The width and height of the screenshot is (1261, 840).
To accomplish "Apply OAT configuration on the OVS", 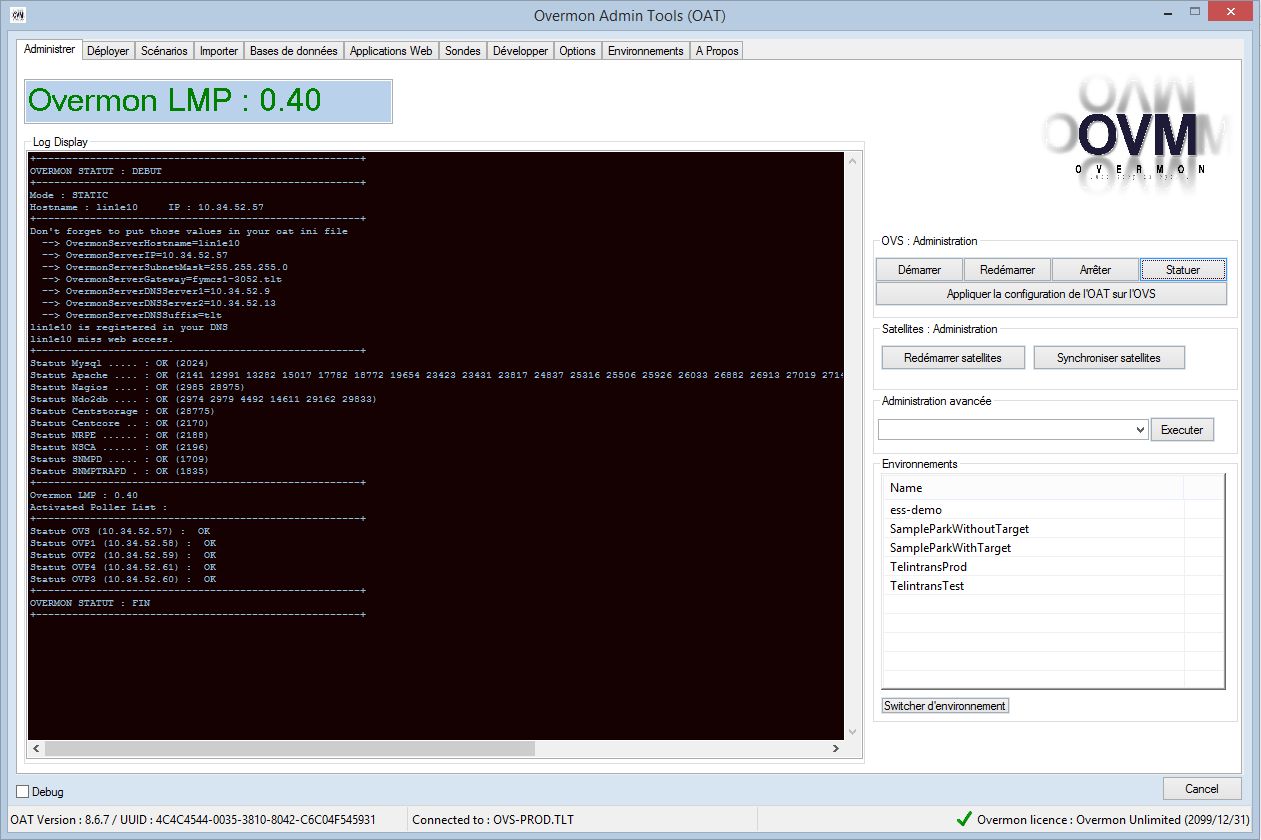I will (1051, 294).
